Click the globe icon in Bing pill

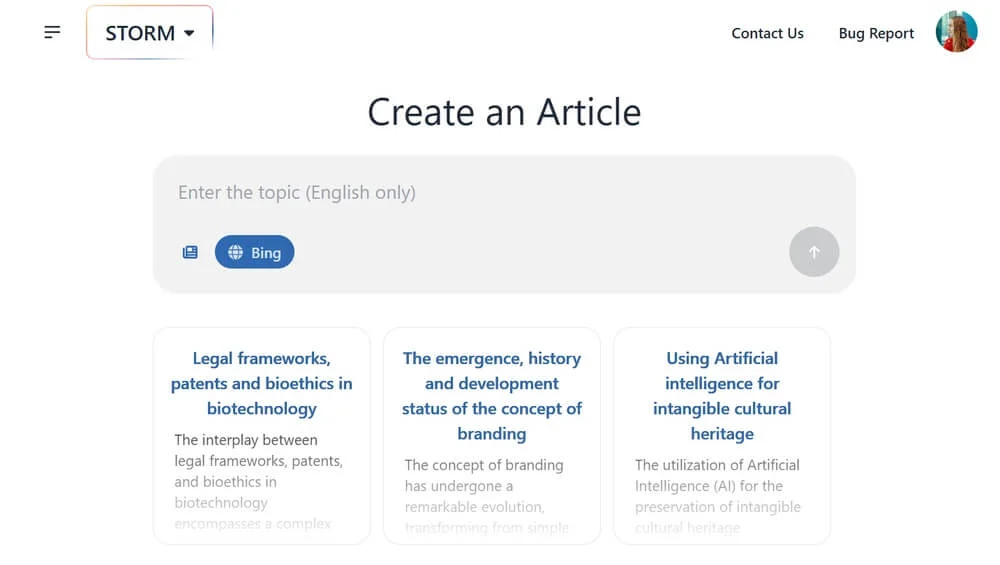coord(236,253)
